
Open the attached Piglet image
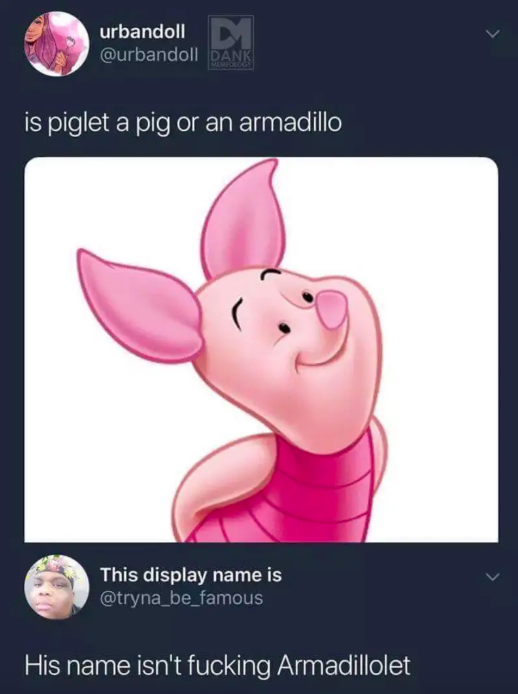(261, 350)
